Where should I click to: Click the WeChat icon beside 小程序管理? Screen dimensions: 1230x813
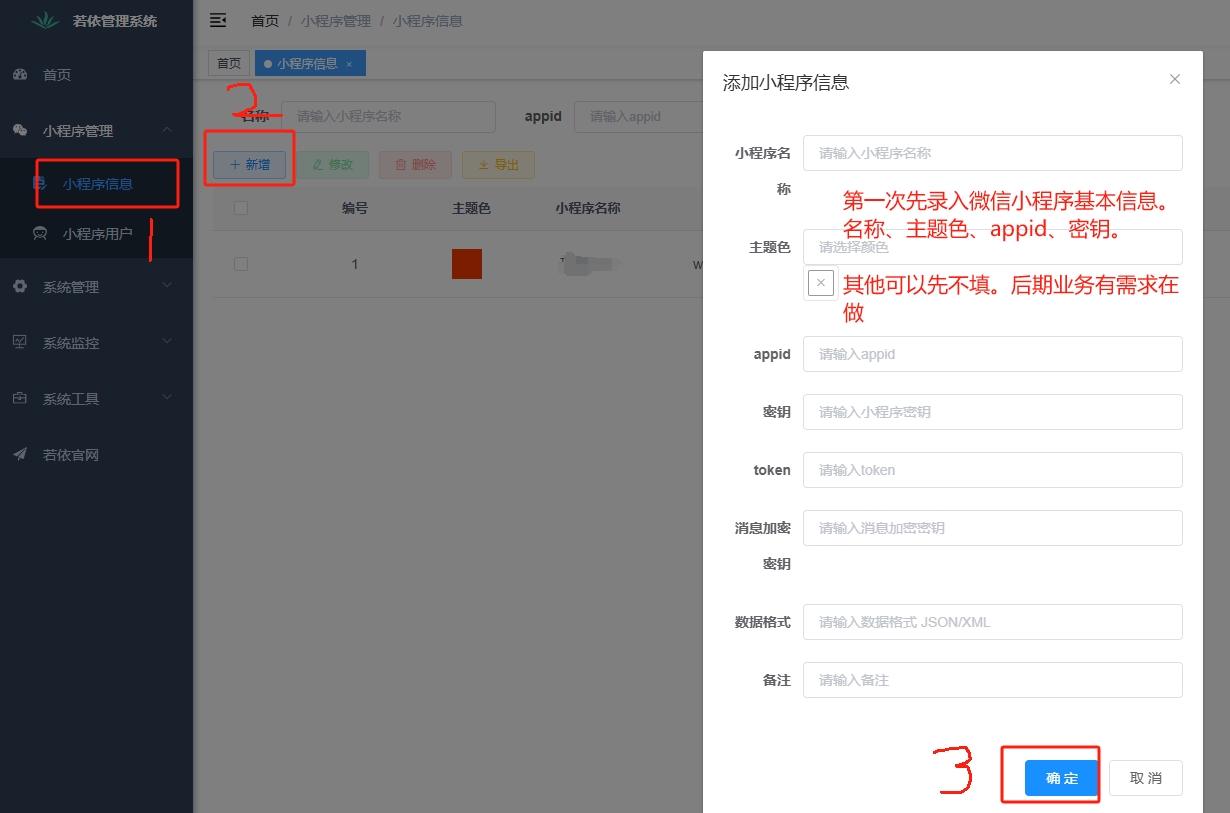[x=20, y=131]
